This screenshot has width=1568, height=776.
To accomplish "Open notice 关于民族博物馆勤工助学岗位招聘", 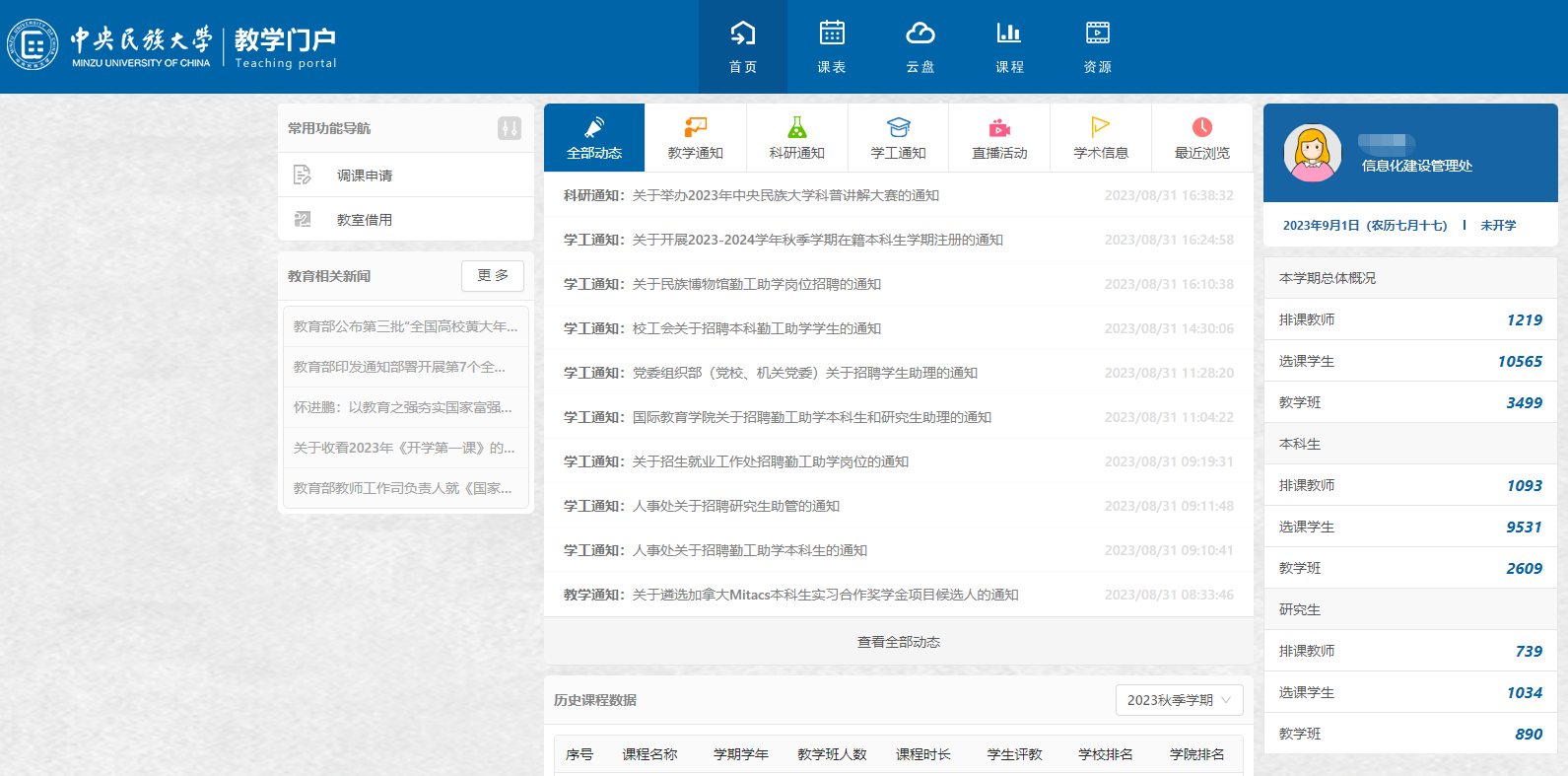I will click(757, 284).
